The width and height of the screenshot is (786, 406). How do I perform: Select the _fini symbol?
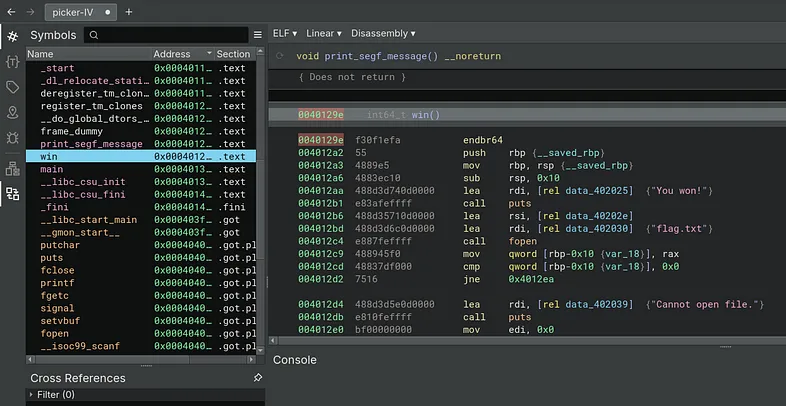(x=141, y=207)
